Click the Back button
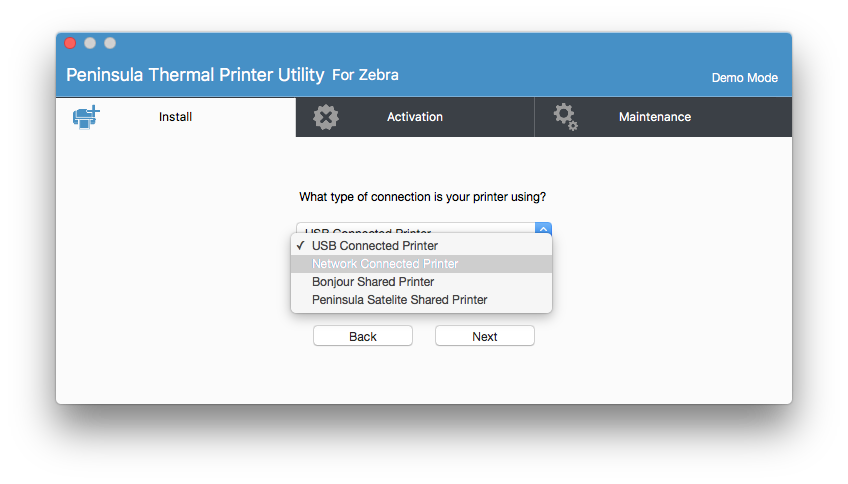This screenshot has width=848, height=484. click(x=363, y=336)
